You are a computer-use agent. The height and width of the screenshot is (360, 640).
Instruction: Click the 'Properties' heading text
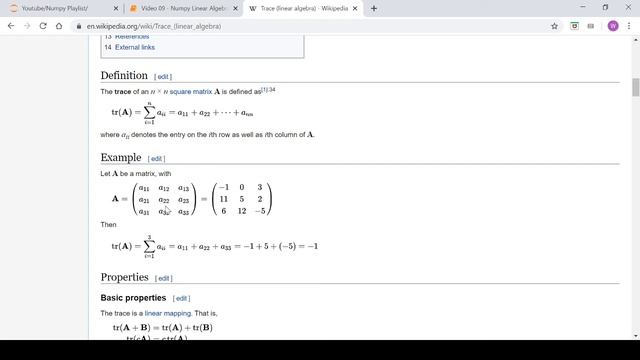[124, 277]
